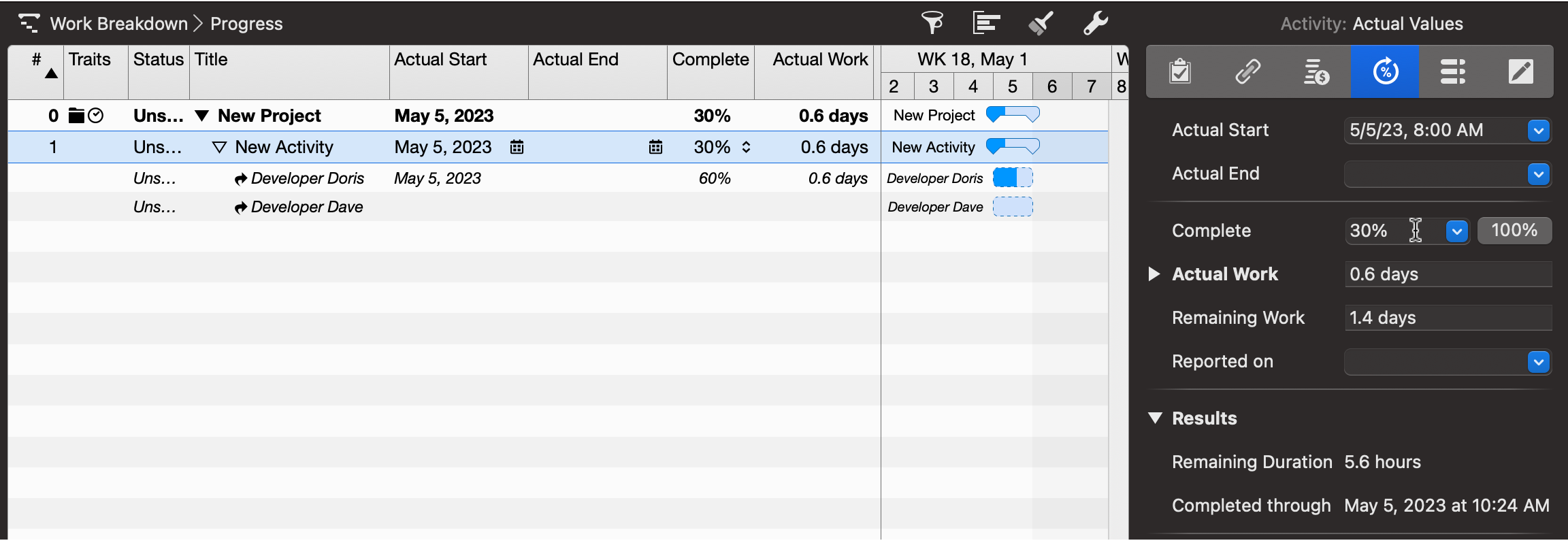Click calendar icon next to May 5, 2023
The width and height of the screenshot is (1568, 545).
(517, 147)
